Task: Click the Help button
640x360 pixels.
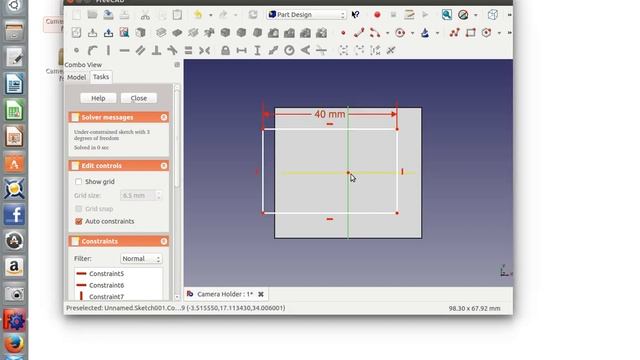Action: [x=98, y=98]
